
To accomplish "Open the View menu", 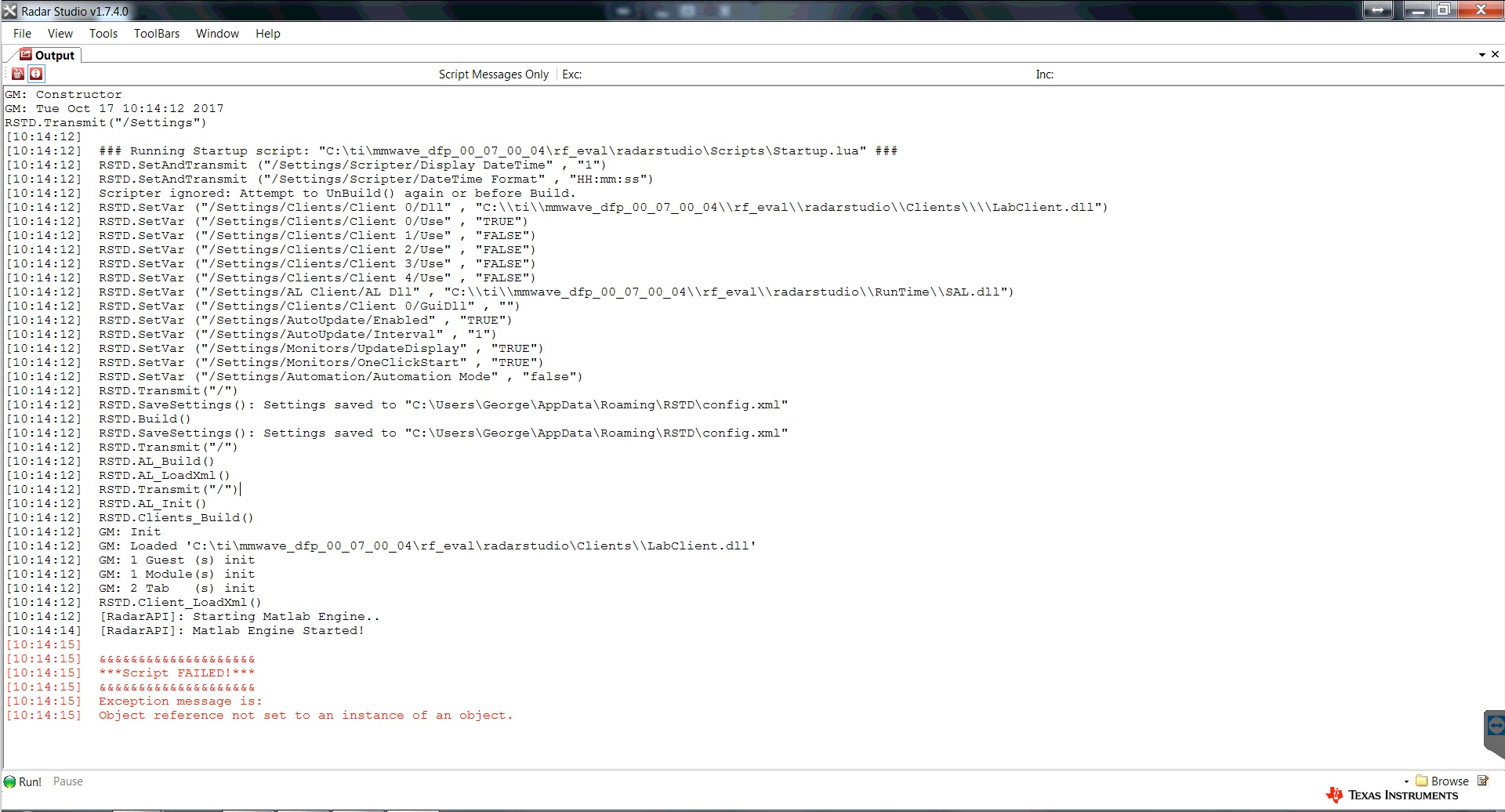I will 60,33.
